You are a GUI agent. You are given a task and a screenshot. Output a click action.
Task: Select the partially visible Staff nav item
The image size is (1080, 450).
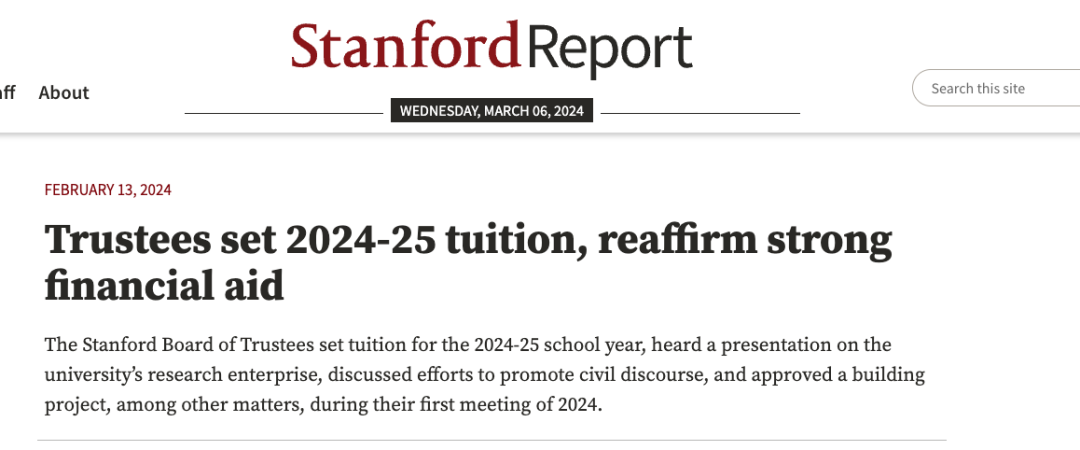pyautogui.click(x=8, y=92)
